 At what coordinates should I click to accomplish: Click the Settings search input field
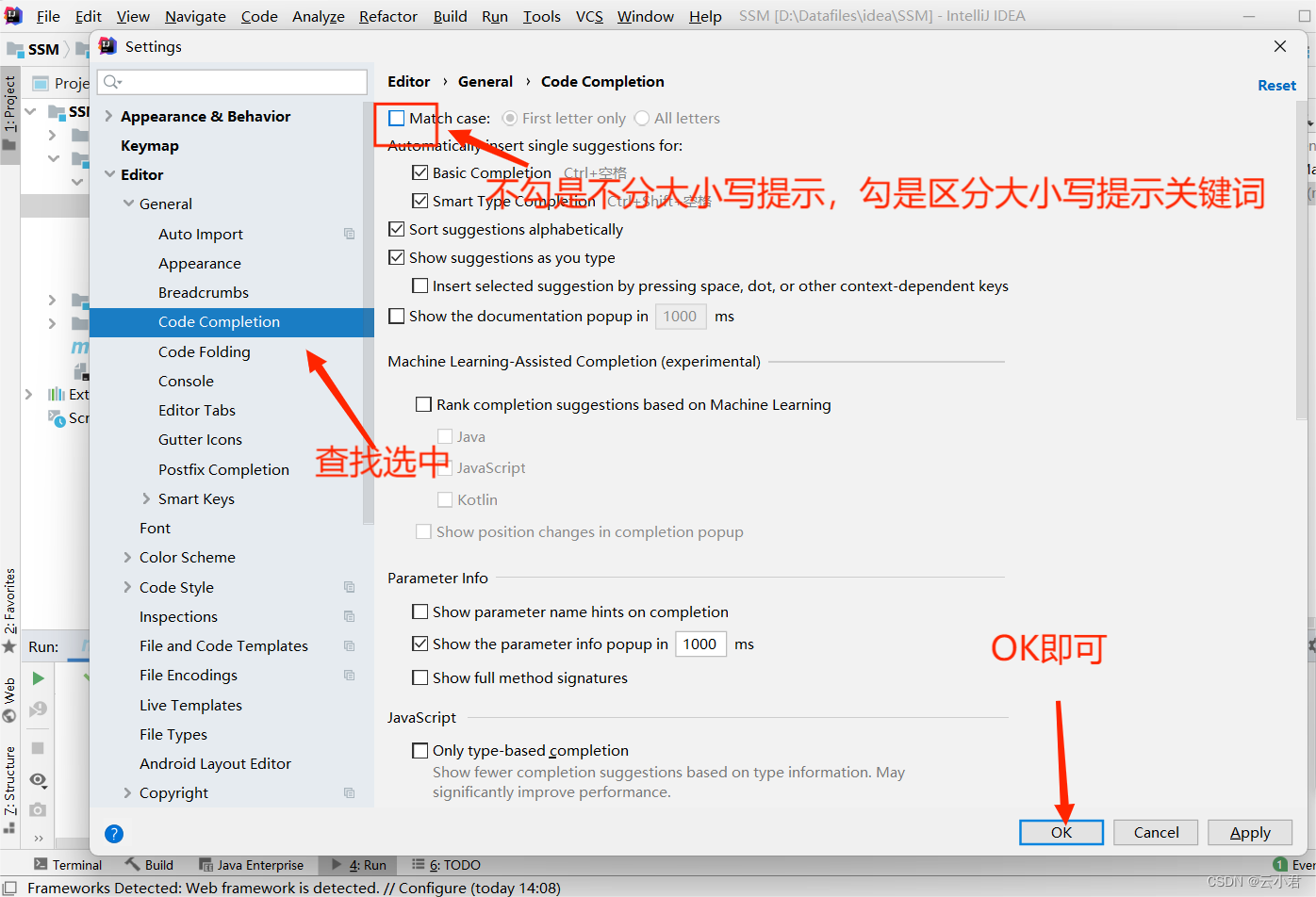tap(232, 82)
